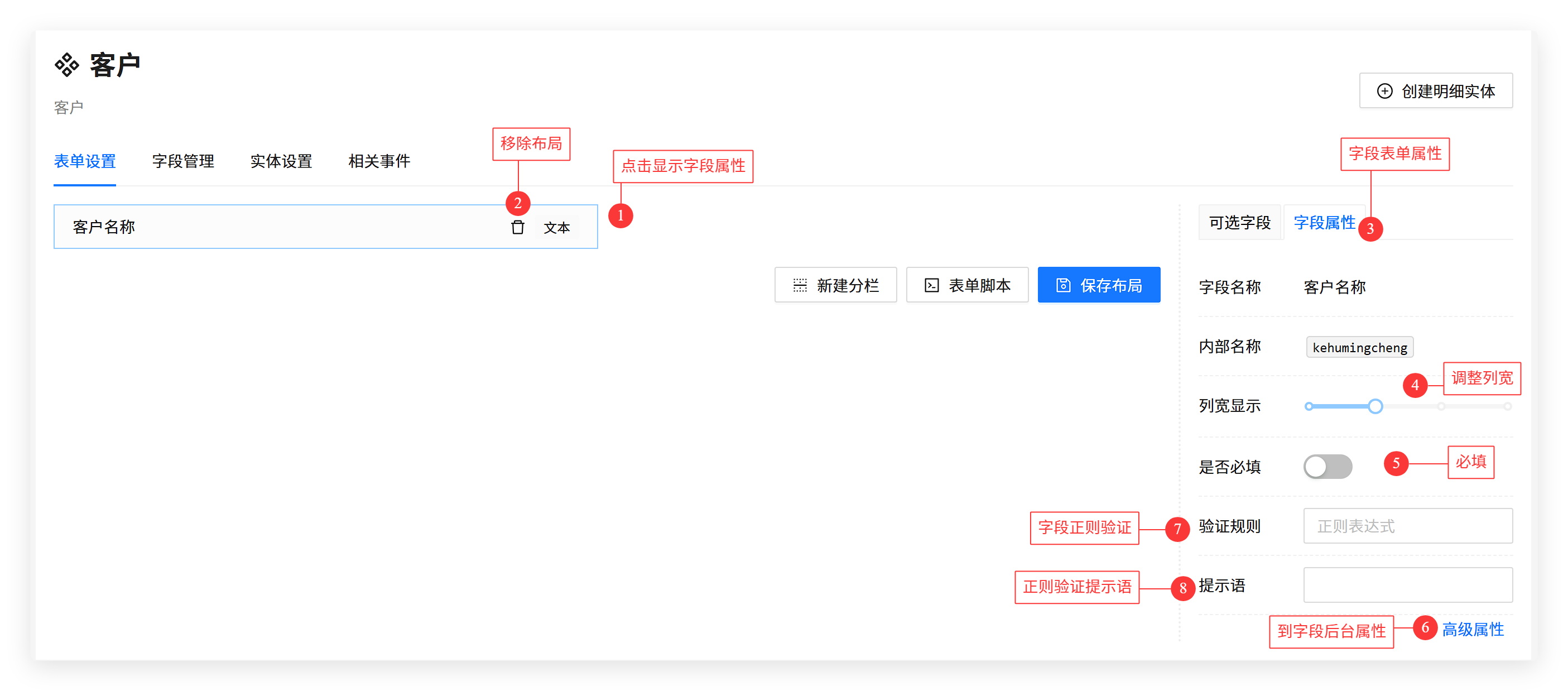Click the entity diamond icon beside 客户 title

pos(67,65)
